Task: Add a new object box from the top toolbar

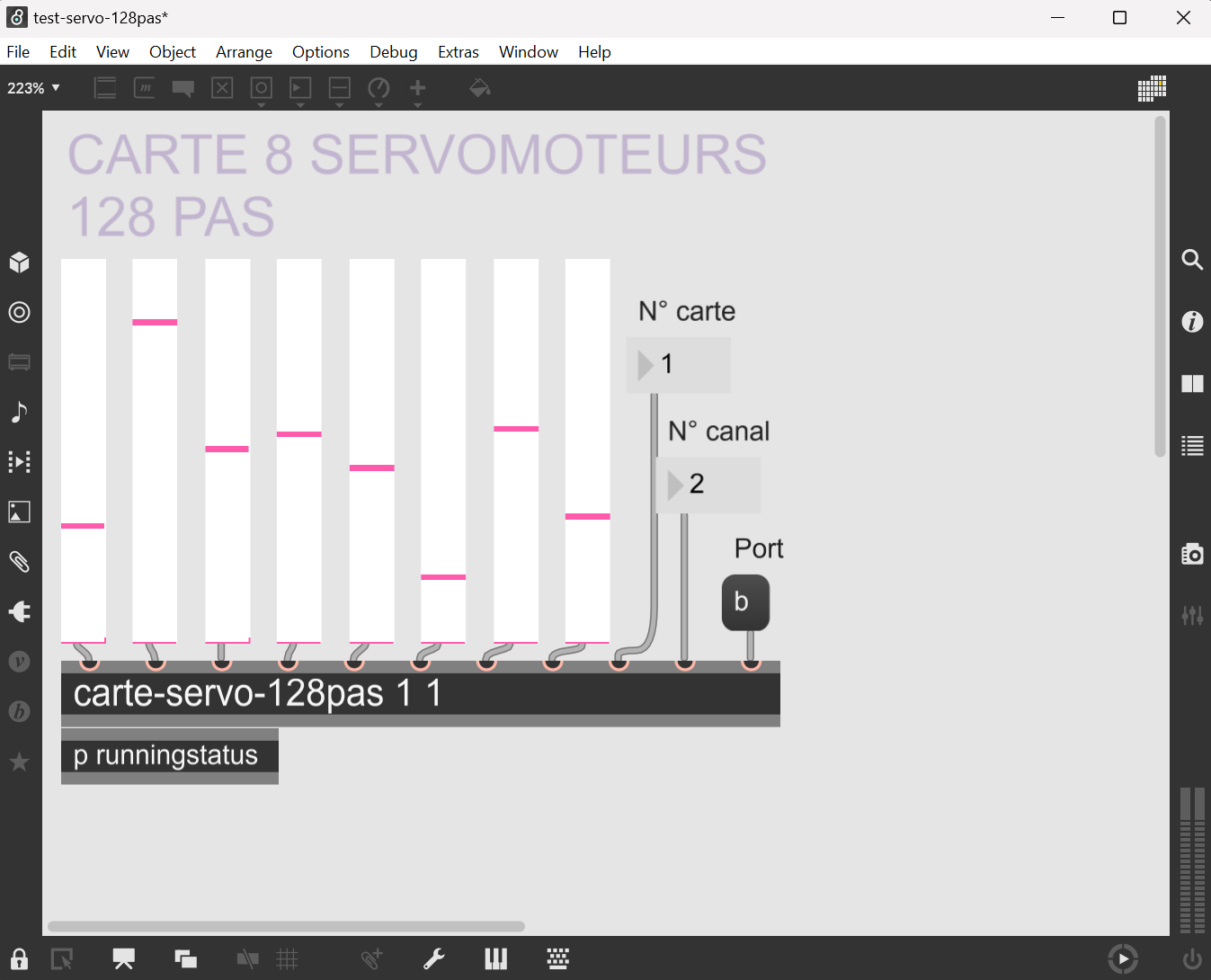Action: [x=105, y=88]
